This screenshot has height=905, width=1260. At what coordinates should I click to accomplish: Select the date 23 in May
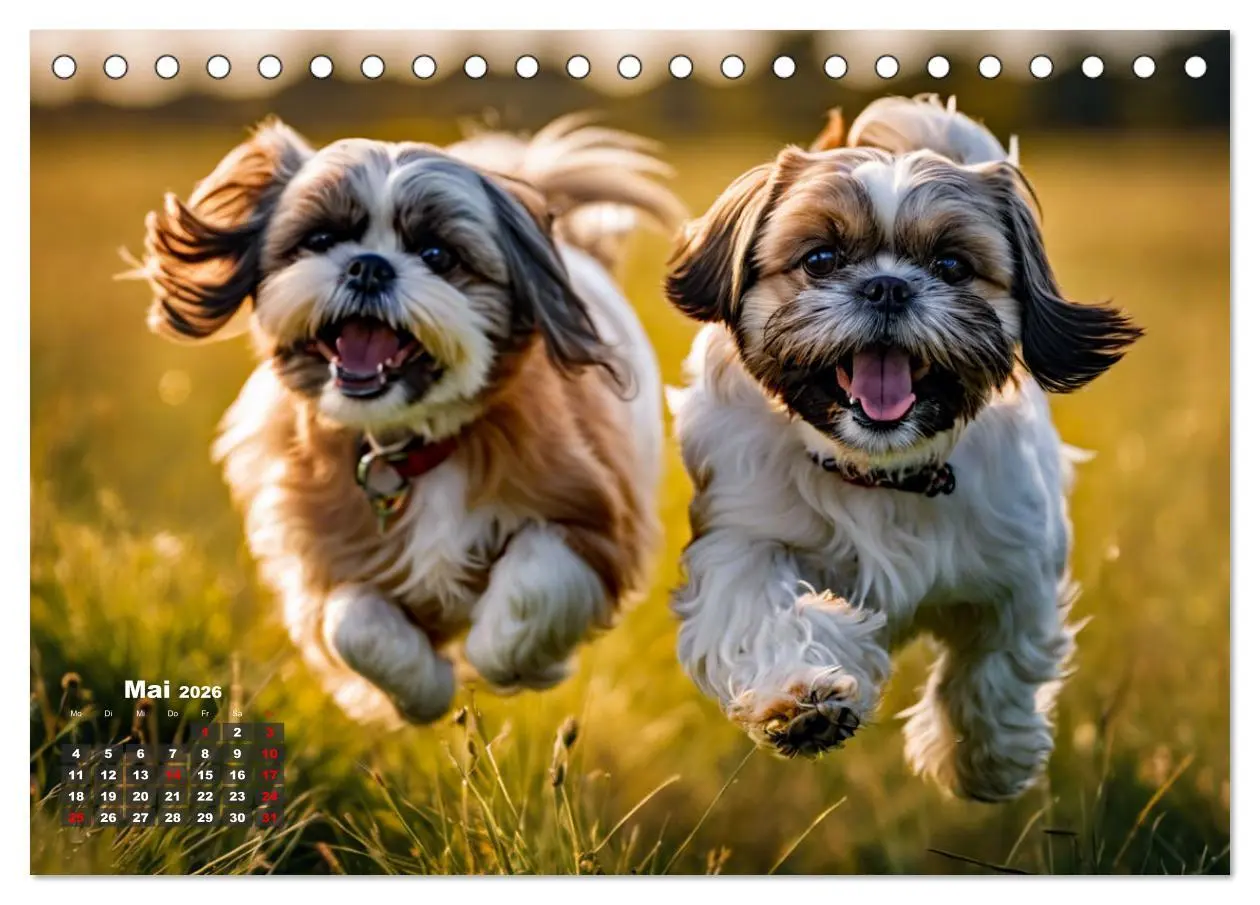237,797
